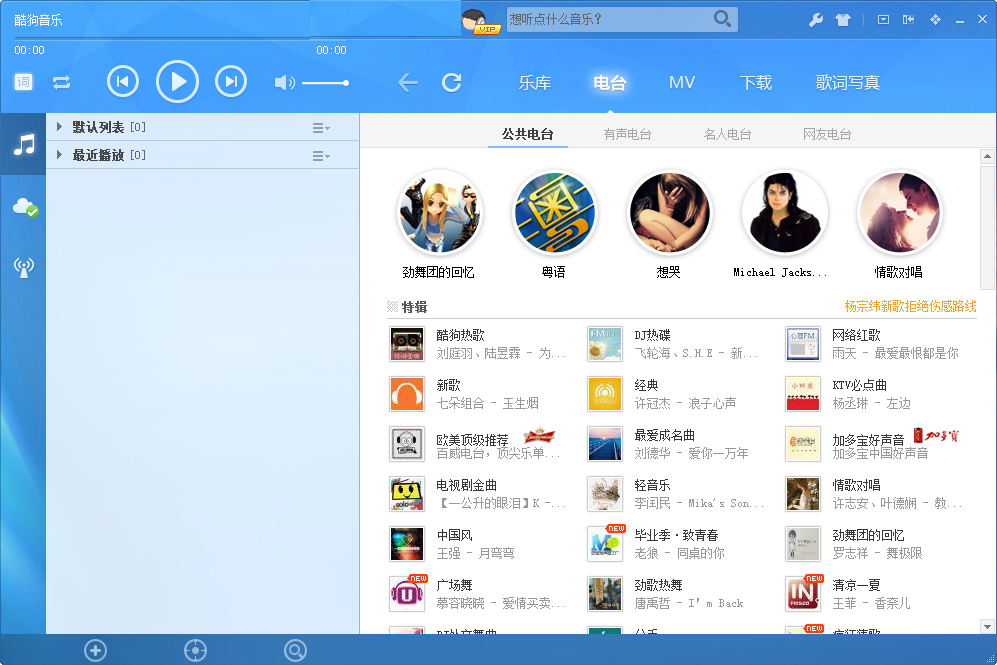Play the 广场舞 station icon
Image resolution: width=997 pixels, height=665 pixels.
coord(407,594)
